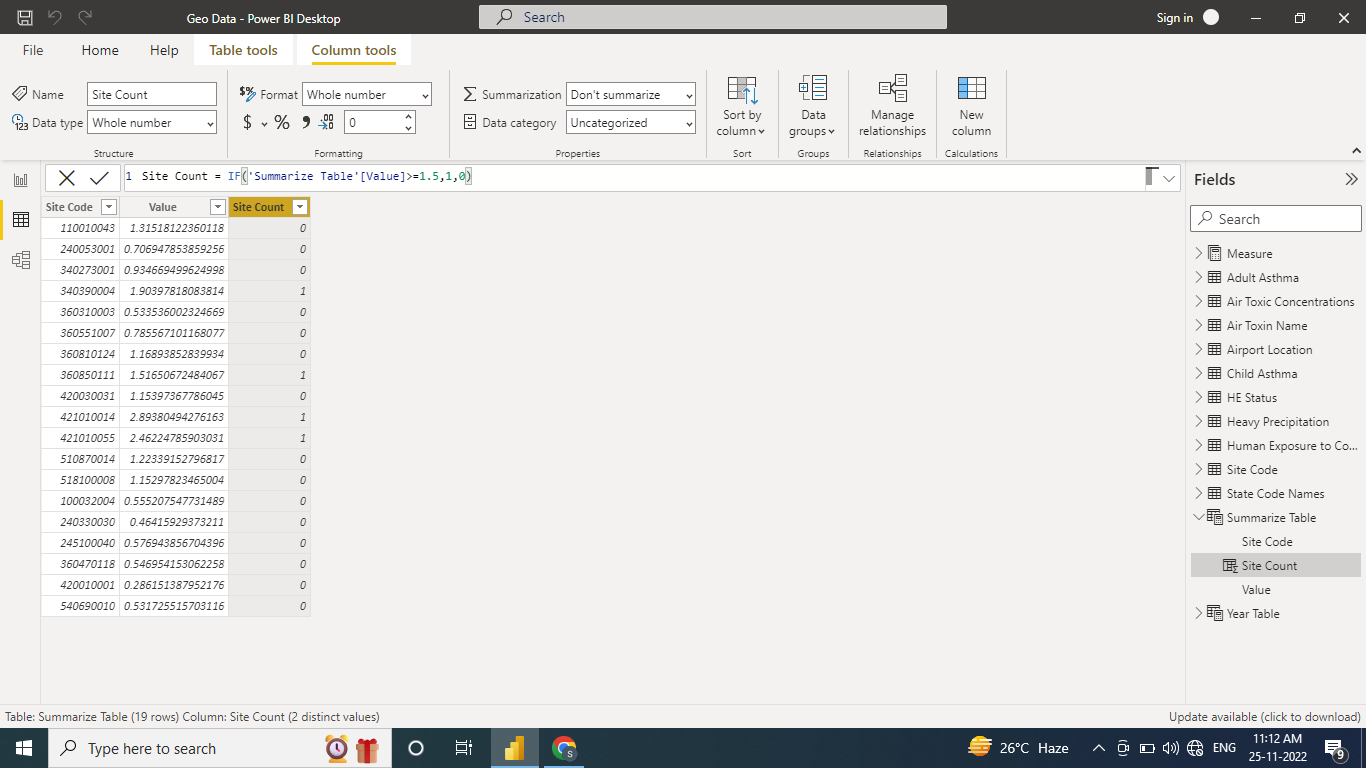Expand the Adult Asthma table
Image resolution: width=1366 pixels, height=768 pixels.
click(1200, 277)
